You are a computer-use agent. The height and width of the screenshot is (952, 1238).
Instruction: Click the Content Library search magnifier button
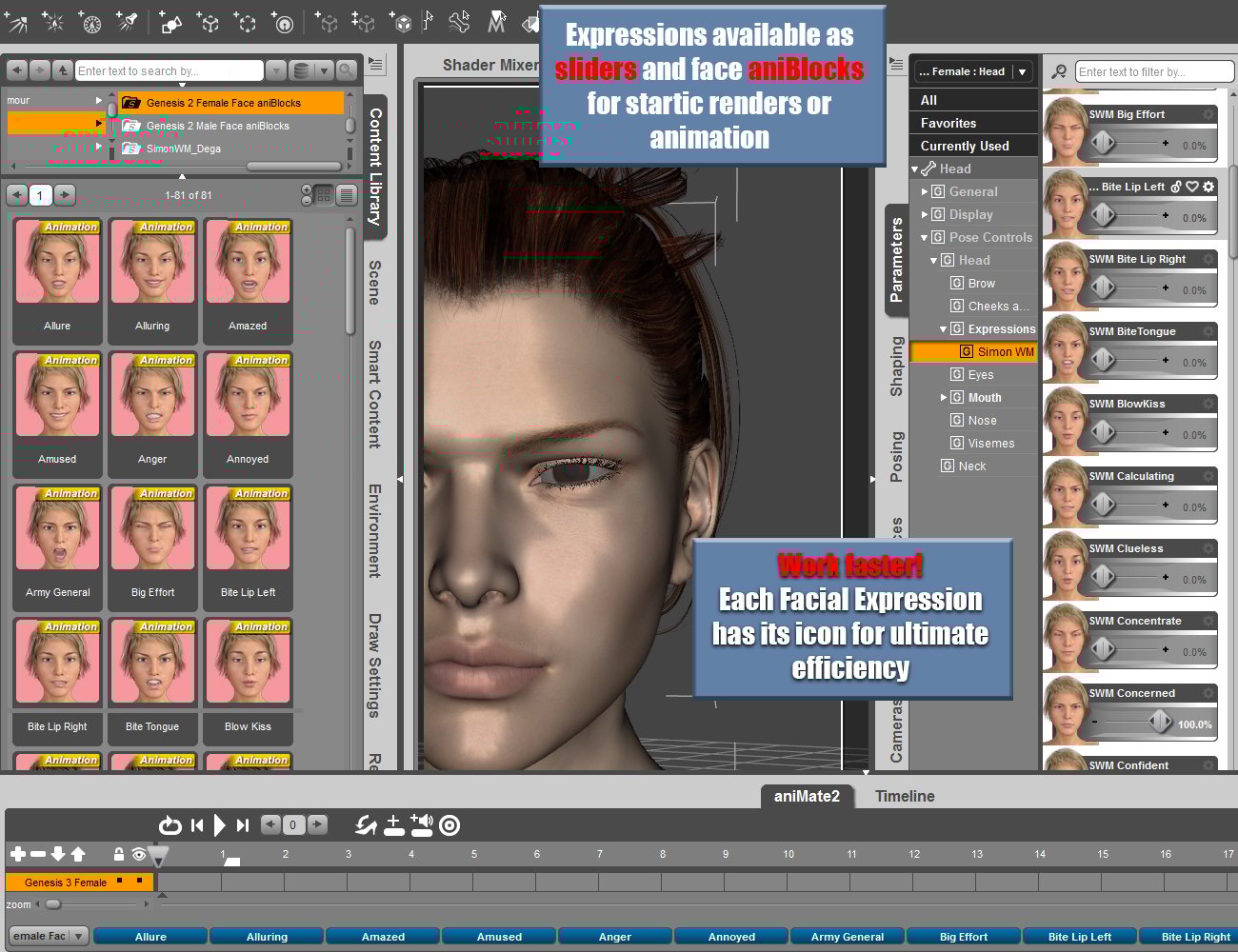click(x=347, y=70)
